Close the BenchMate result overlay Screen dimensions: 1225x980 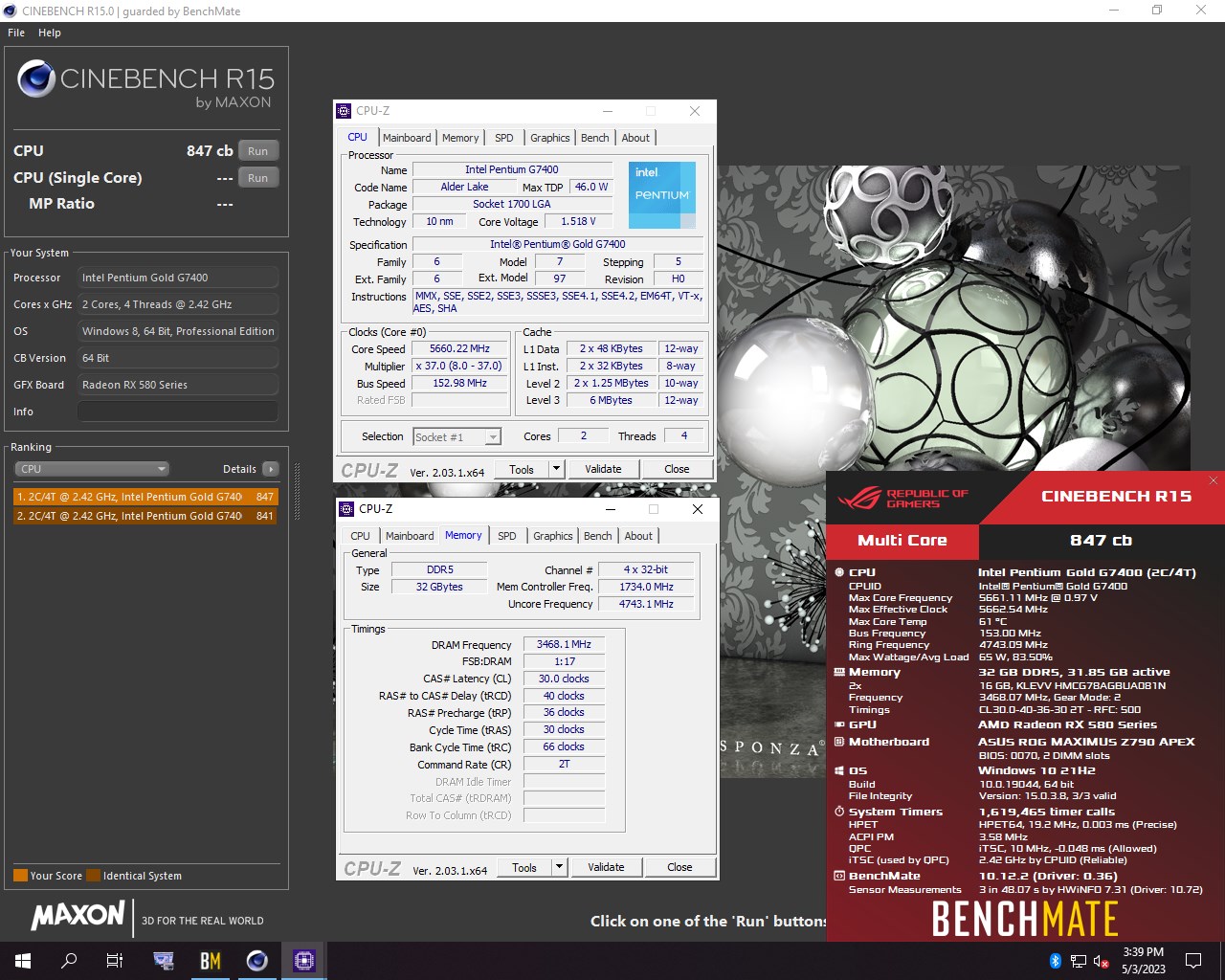tap(1214, 480)
